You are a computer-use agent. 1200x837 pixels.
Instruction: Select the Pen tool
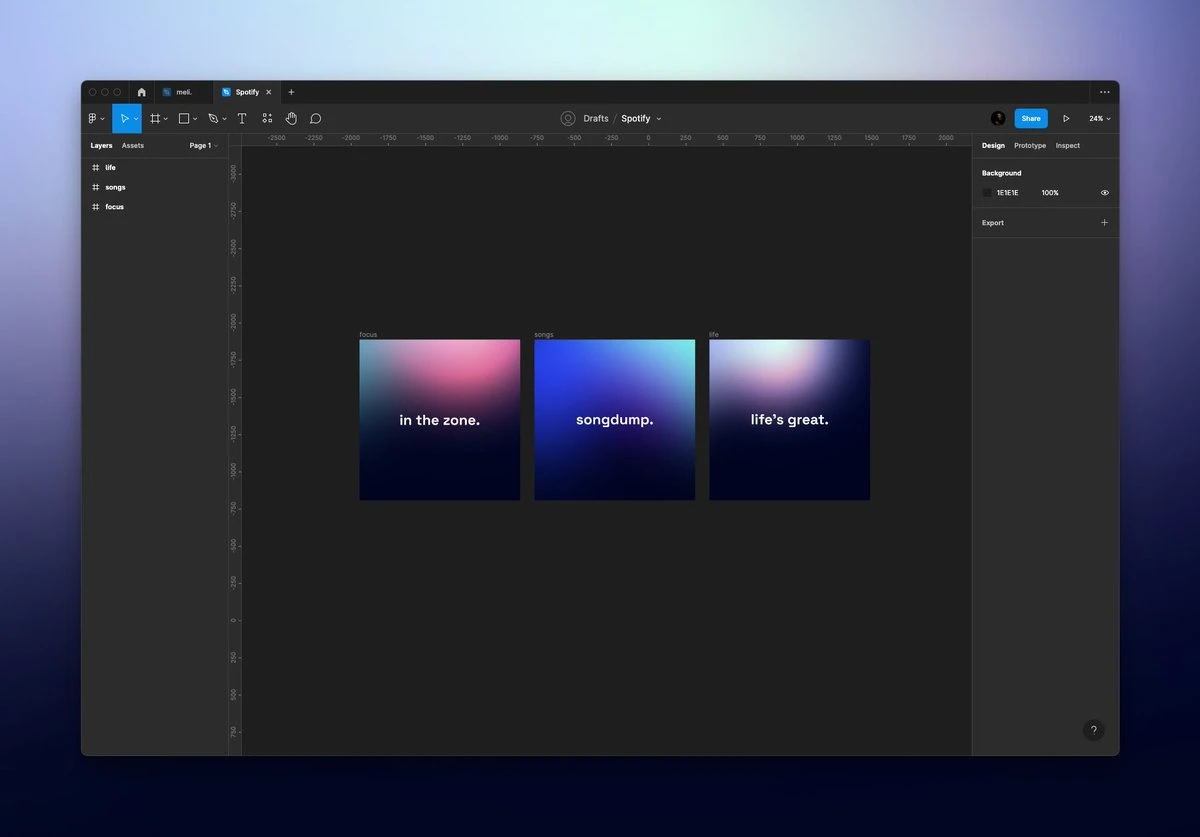point(213,118)
